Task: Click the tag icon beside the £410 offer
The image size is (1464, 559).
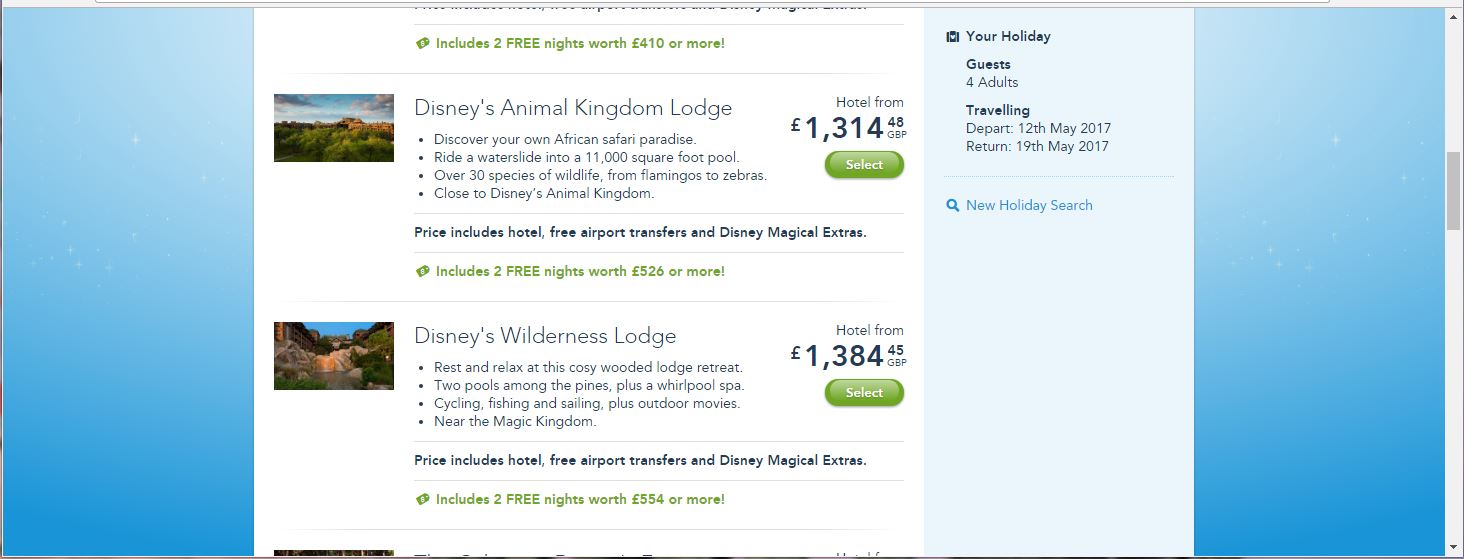Action: pyautogui.click(x=422, y=43)
